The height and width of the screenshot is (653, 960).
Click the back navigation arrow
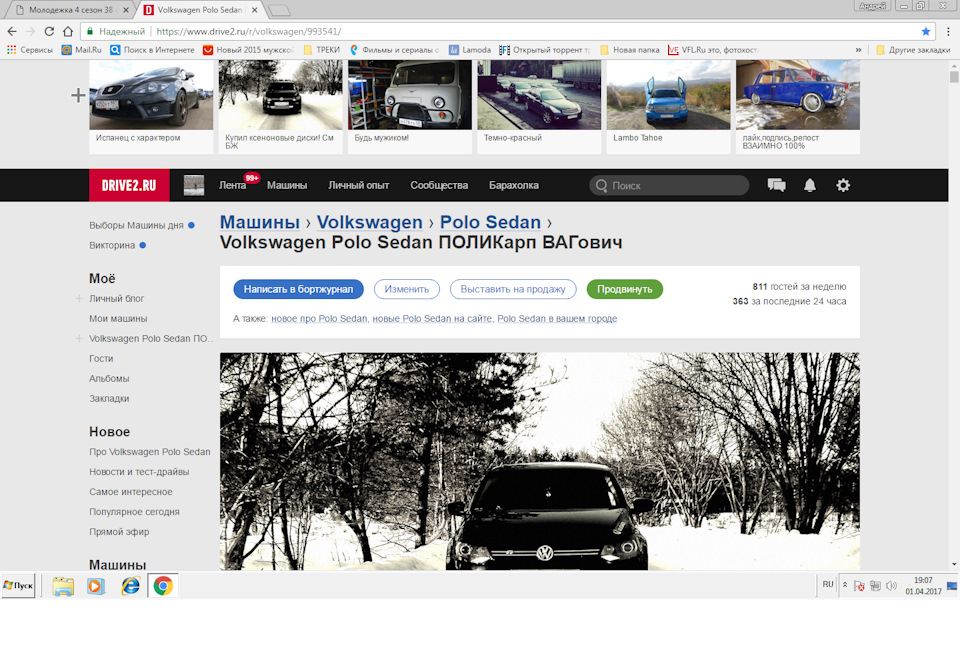coord(10,30)
